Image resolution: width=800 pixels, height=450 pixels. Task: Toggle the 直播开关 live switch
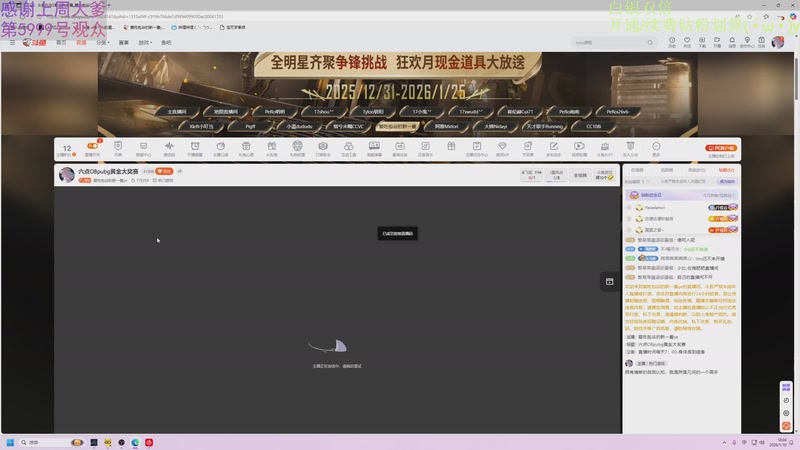[x=92, y=146]
